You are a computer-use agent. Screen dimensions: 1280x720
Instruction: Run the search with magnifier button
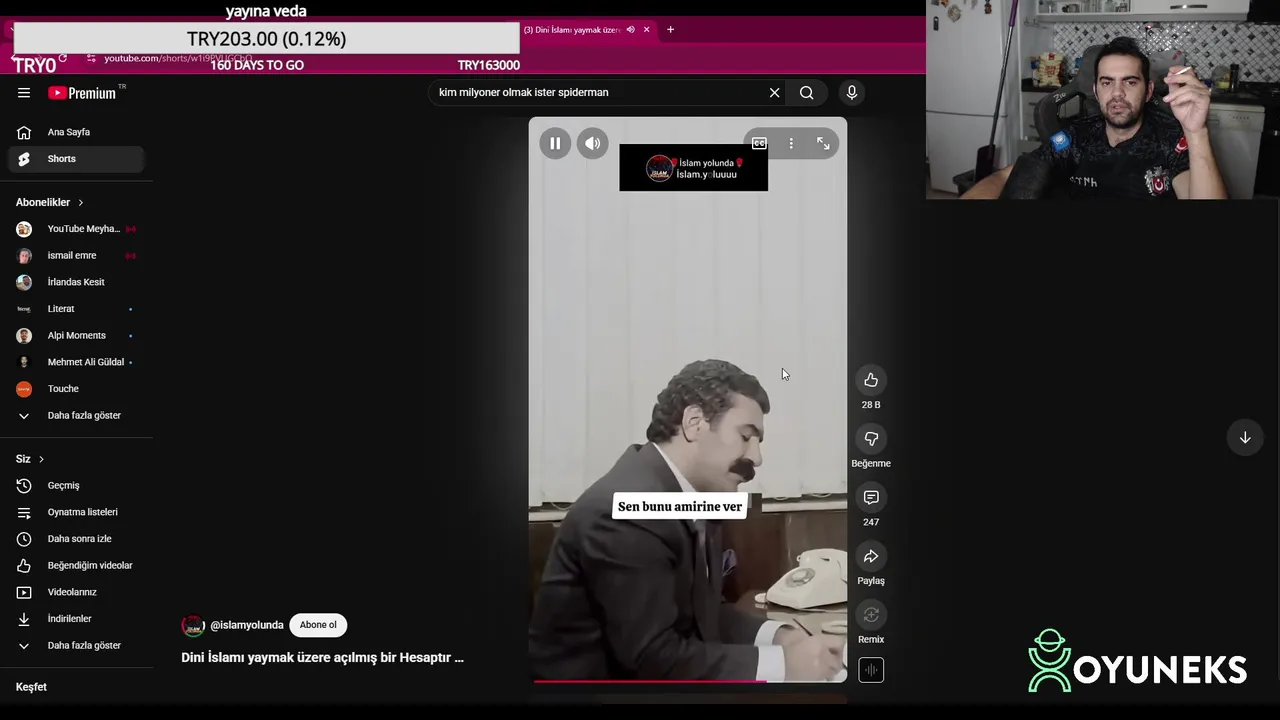(x=806, y=93)
